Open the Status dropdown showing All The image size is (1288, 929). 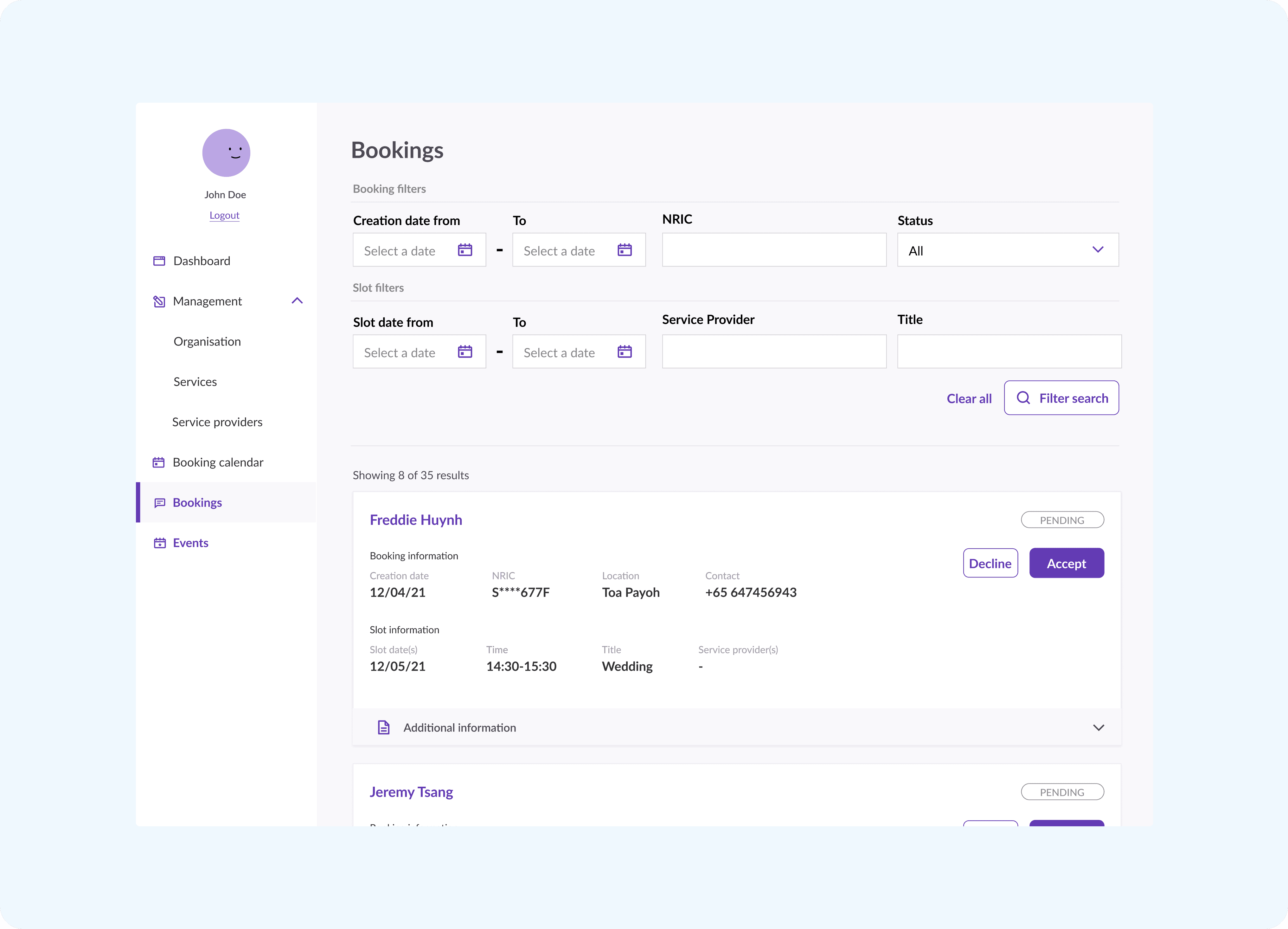pos(1008,250)
